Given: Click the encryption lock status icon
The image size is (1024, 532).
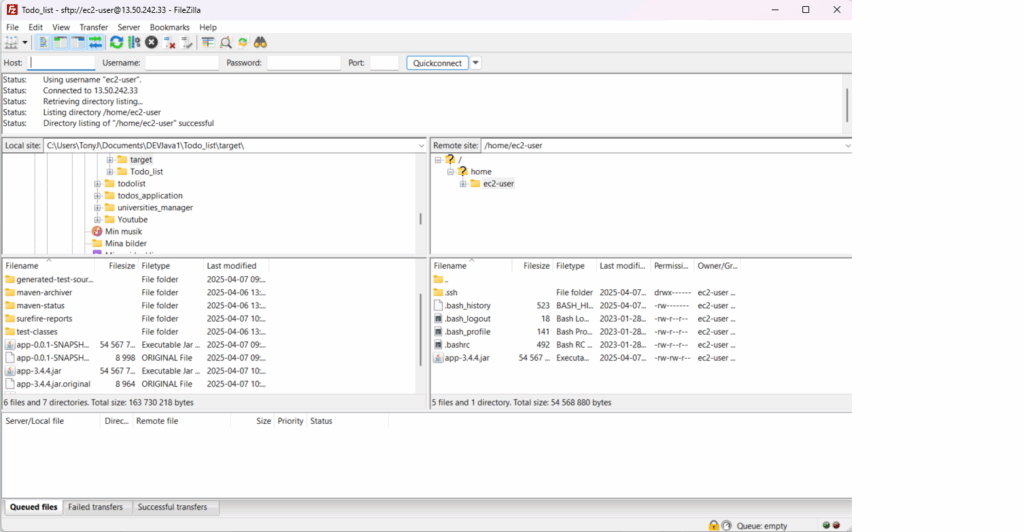Looking at the screenshot, I should click(713, 525).
